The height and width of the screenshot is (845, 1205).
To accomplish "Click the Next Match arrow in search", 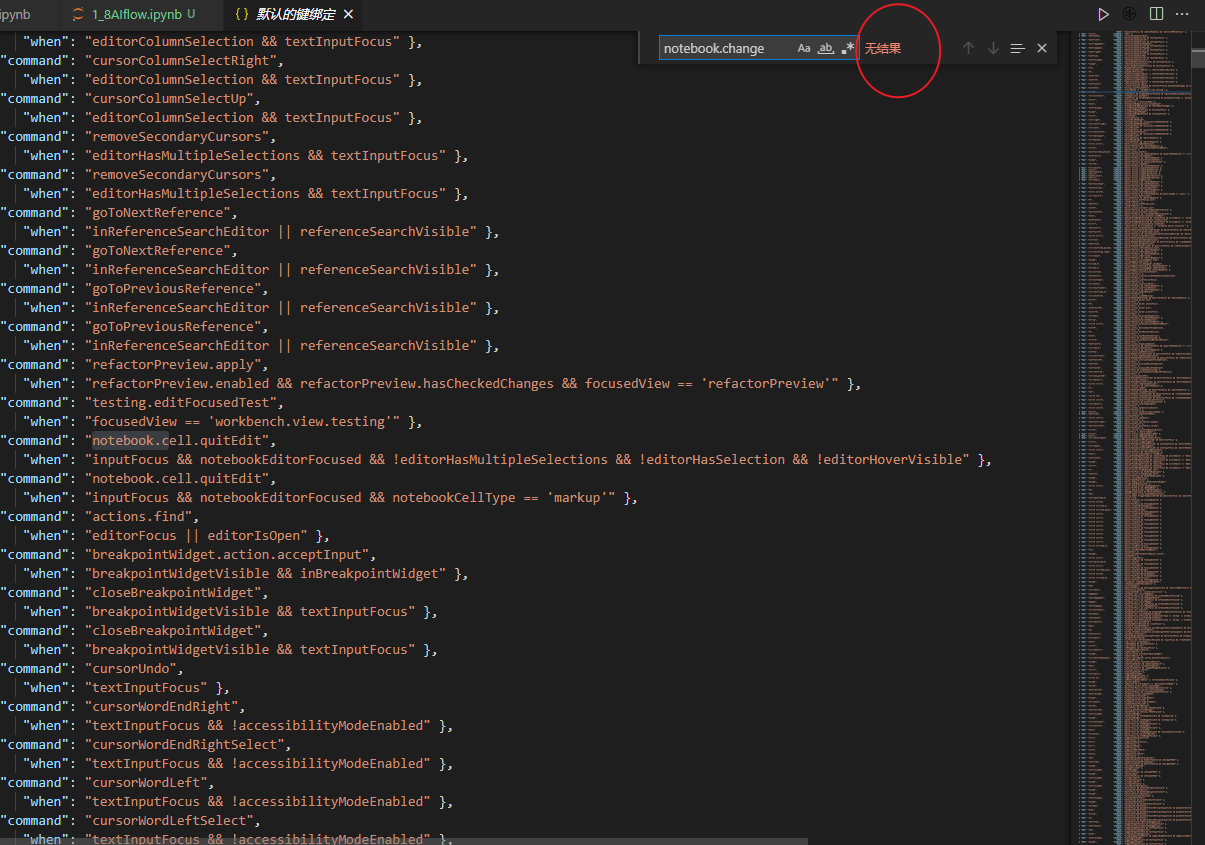I will click(x=991, y=47).
